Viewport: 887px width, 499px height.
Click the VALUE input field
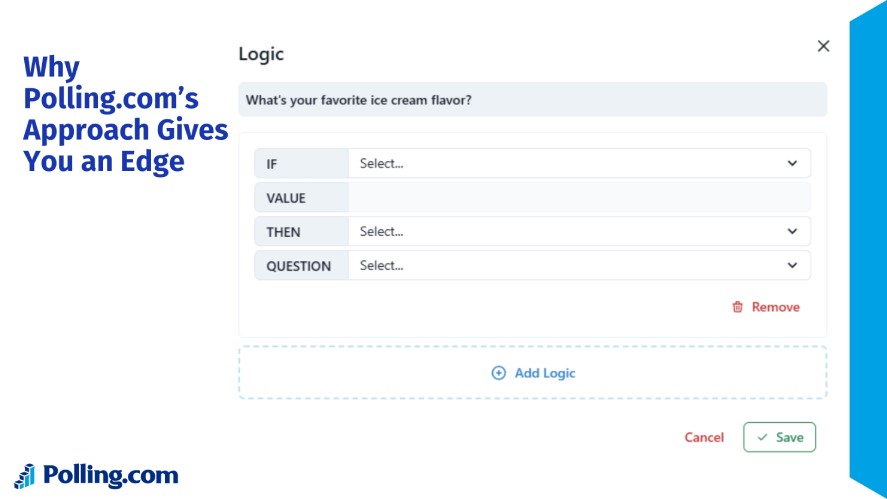579,197
